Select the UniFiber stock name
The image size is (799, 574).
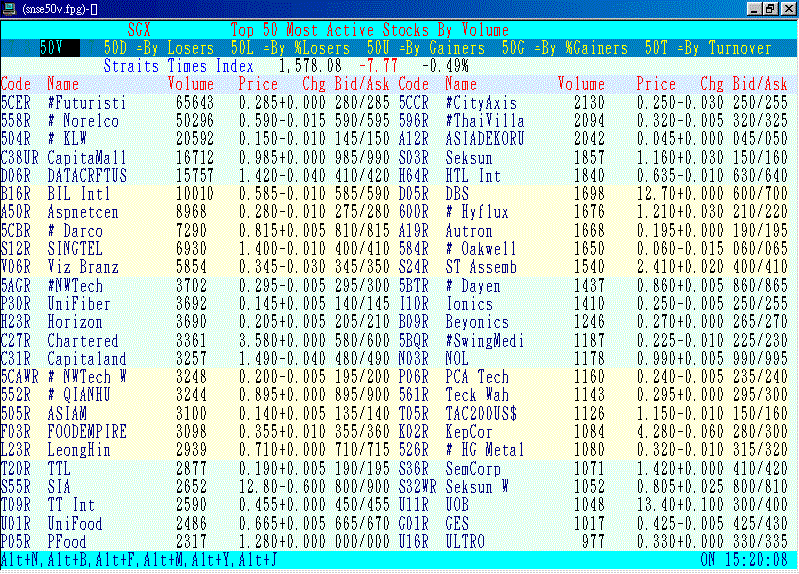79,304
